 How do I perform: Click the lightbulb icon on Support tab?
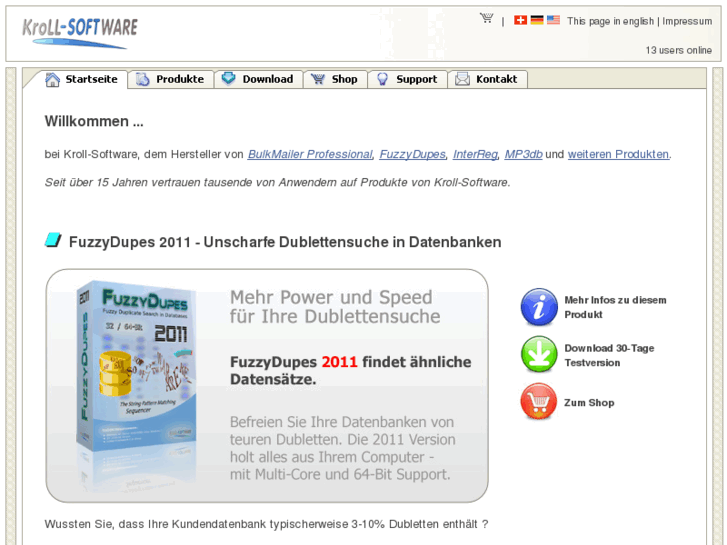(x=383, y=79)
